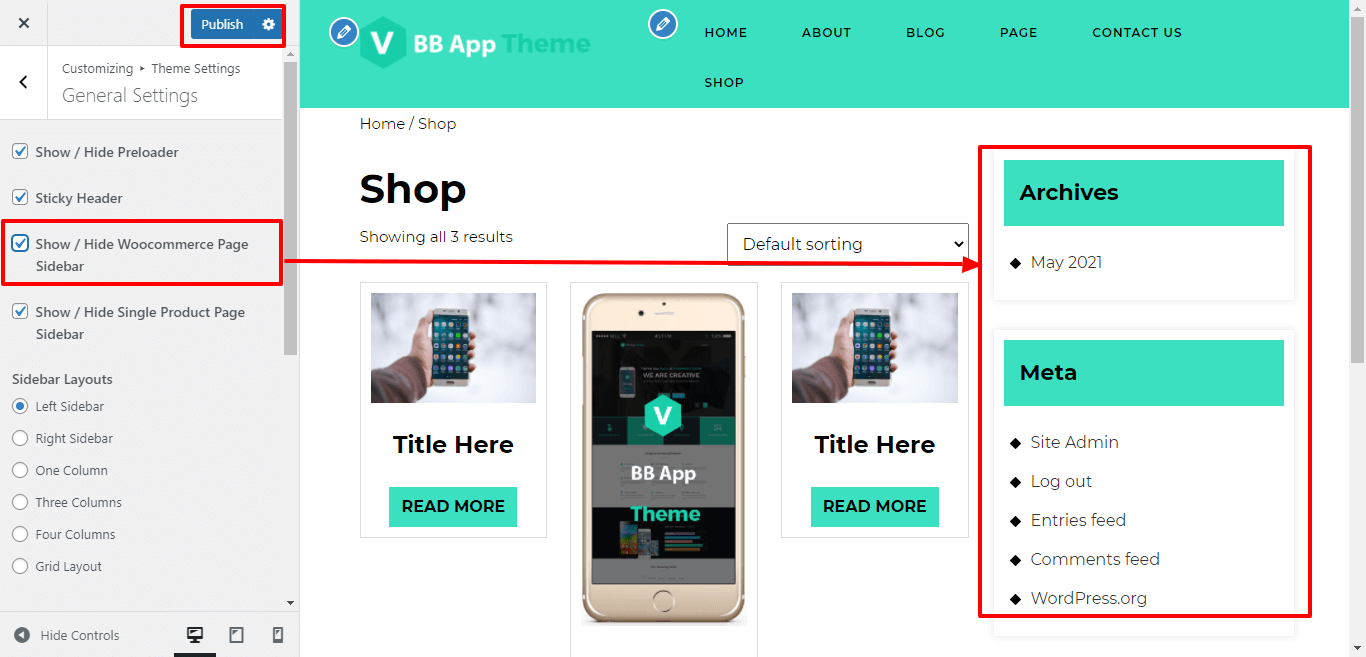Viewport: 1366px width, 657px height.
Task: Switch to tablet preview icon
Action: pos(237,635)
